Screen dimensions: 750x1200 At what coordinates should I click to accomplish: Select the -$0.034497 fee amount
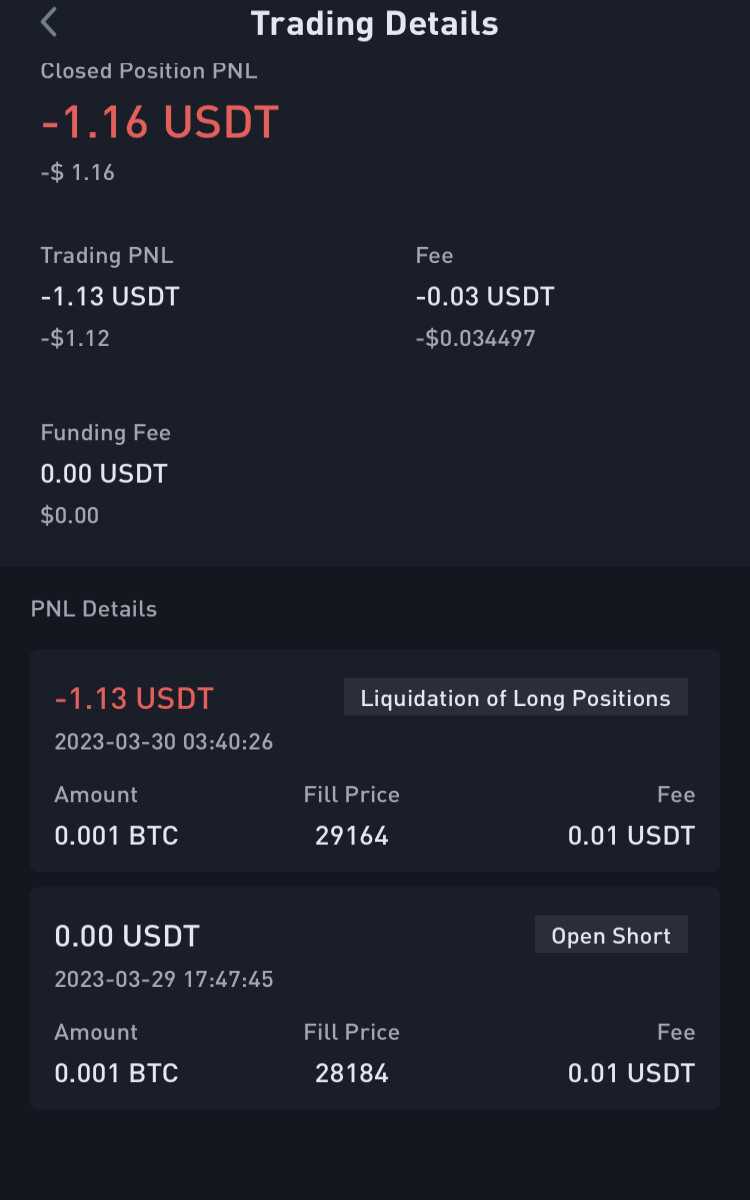(x=475, y=339)
